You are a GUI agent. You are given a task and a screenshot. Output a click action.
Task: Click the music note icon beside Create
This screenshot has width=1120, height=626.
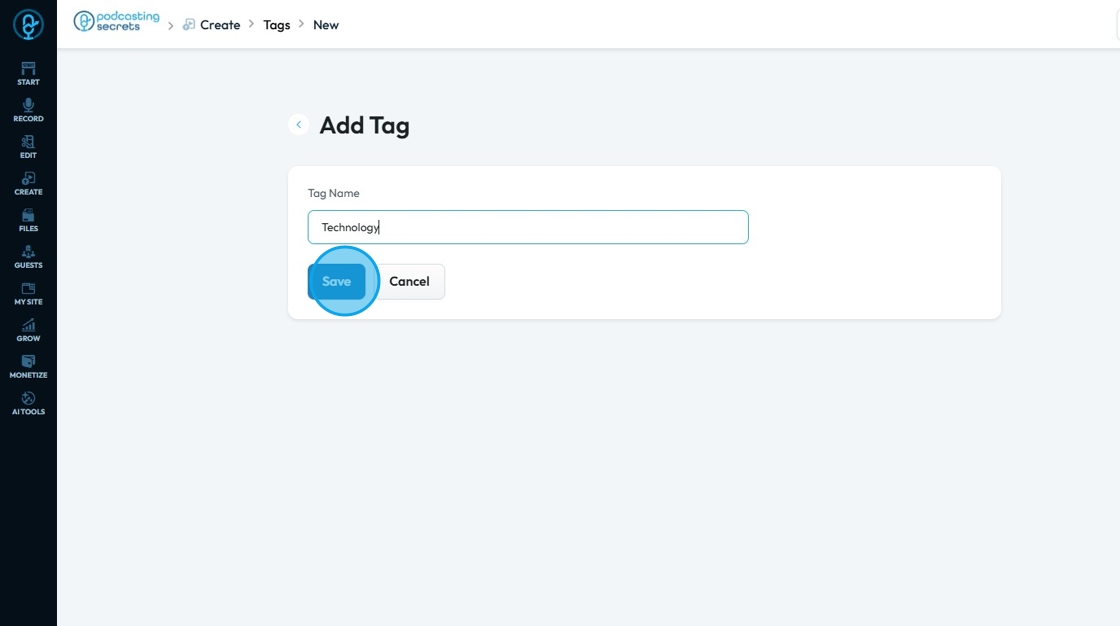(189, 25)
